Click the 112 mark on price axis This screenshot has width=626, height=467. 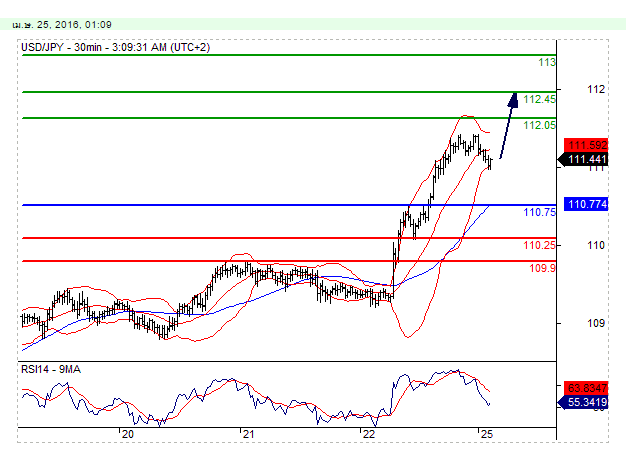pos(597,90)
